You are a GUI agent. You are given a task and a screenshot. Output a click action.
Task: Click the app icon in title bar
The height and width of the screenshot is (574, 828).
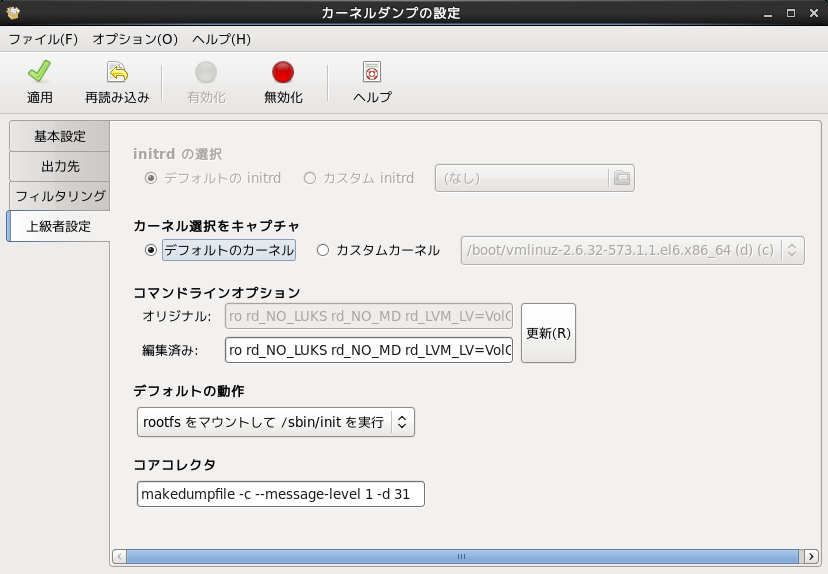pos(12,13)
